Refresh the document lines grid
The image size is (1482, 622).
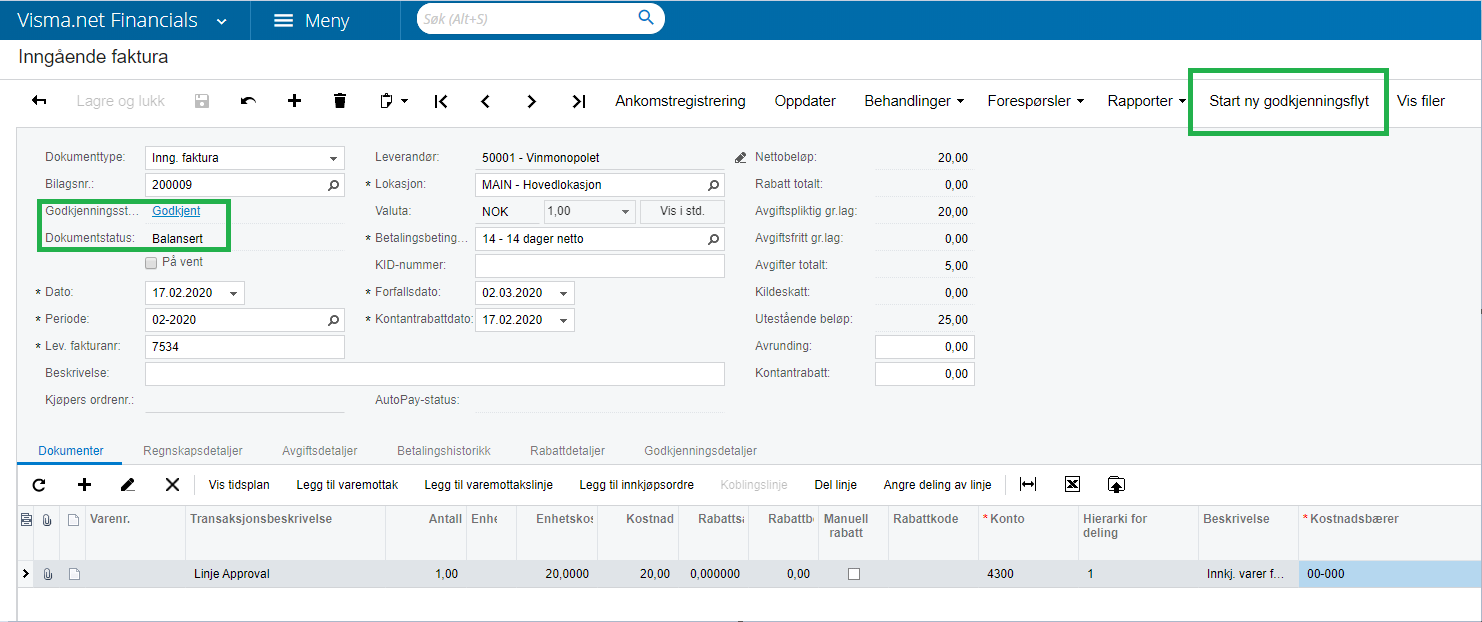39,485
